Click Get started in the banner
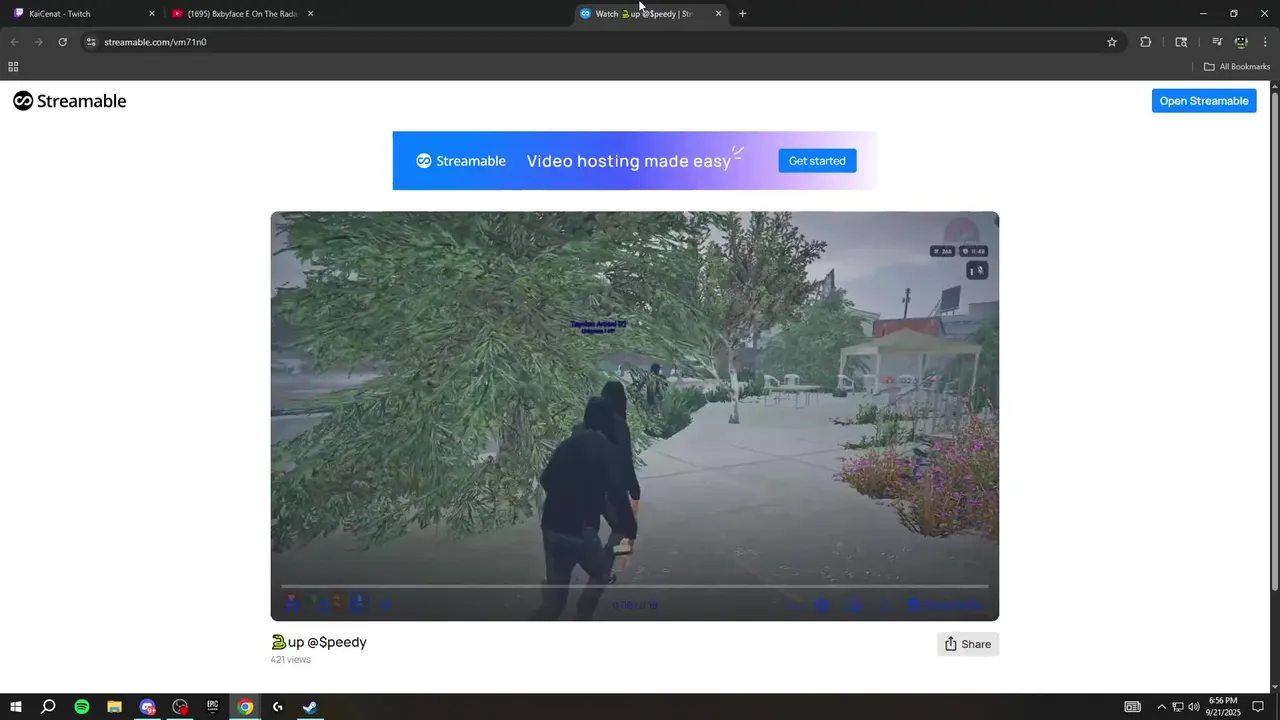The image size is (1280, 720). (817, 161)
